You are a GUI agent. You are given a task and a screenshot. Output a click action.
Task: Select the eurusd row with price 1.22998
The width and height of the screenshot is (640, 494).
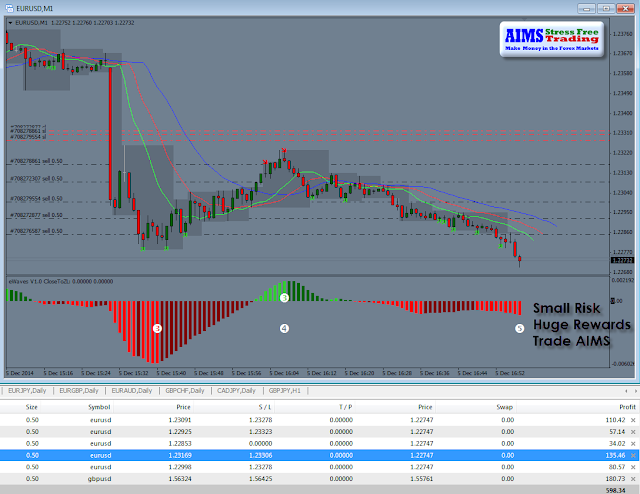pos(318,467)
